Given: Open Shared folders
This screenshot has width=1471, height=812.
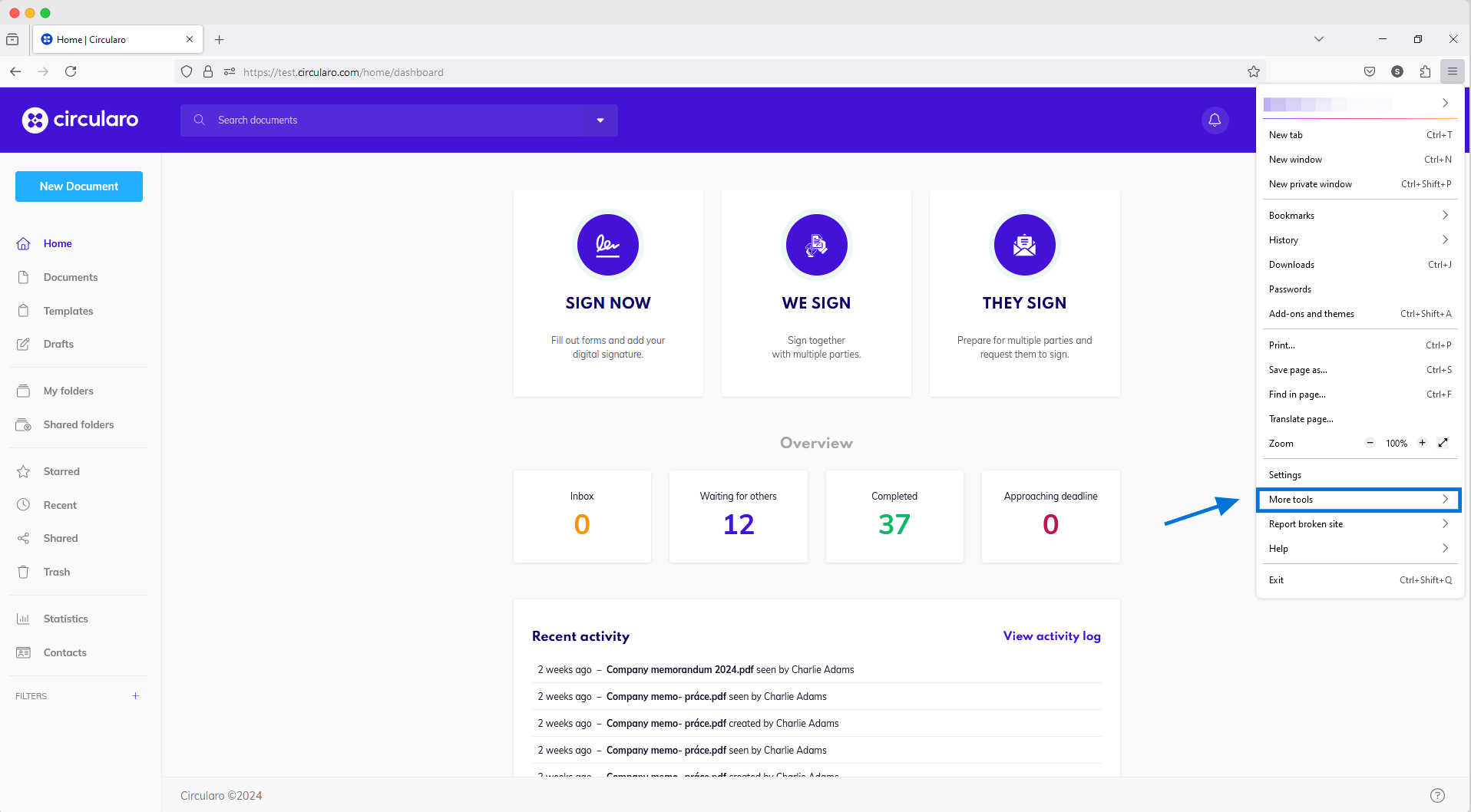Looking at the screenshot, I should 78,424.
